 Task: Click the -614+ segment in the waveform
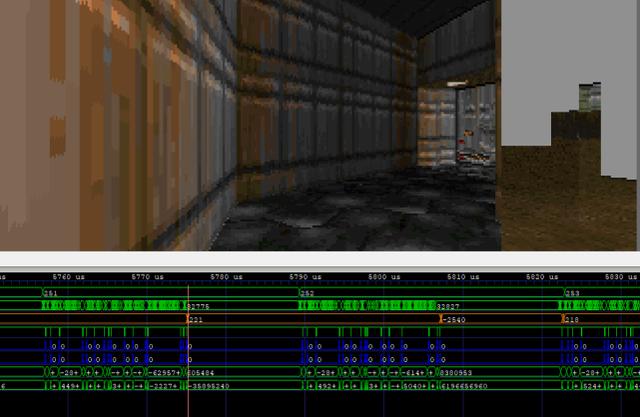point(414,373)
